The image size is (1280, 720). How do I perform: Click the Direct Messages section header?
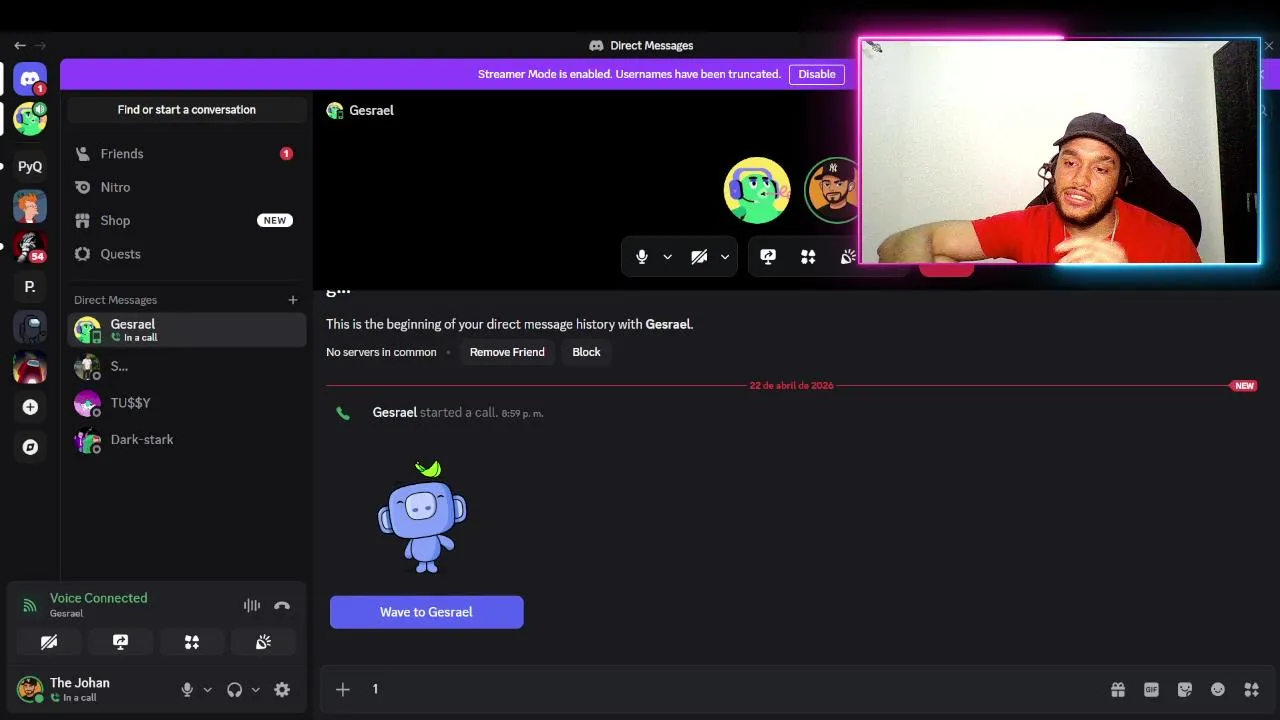(x=115, y=300)
